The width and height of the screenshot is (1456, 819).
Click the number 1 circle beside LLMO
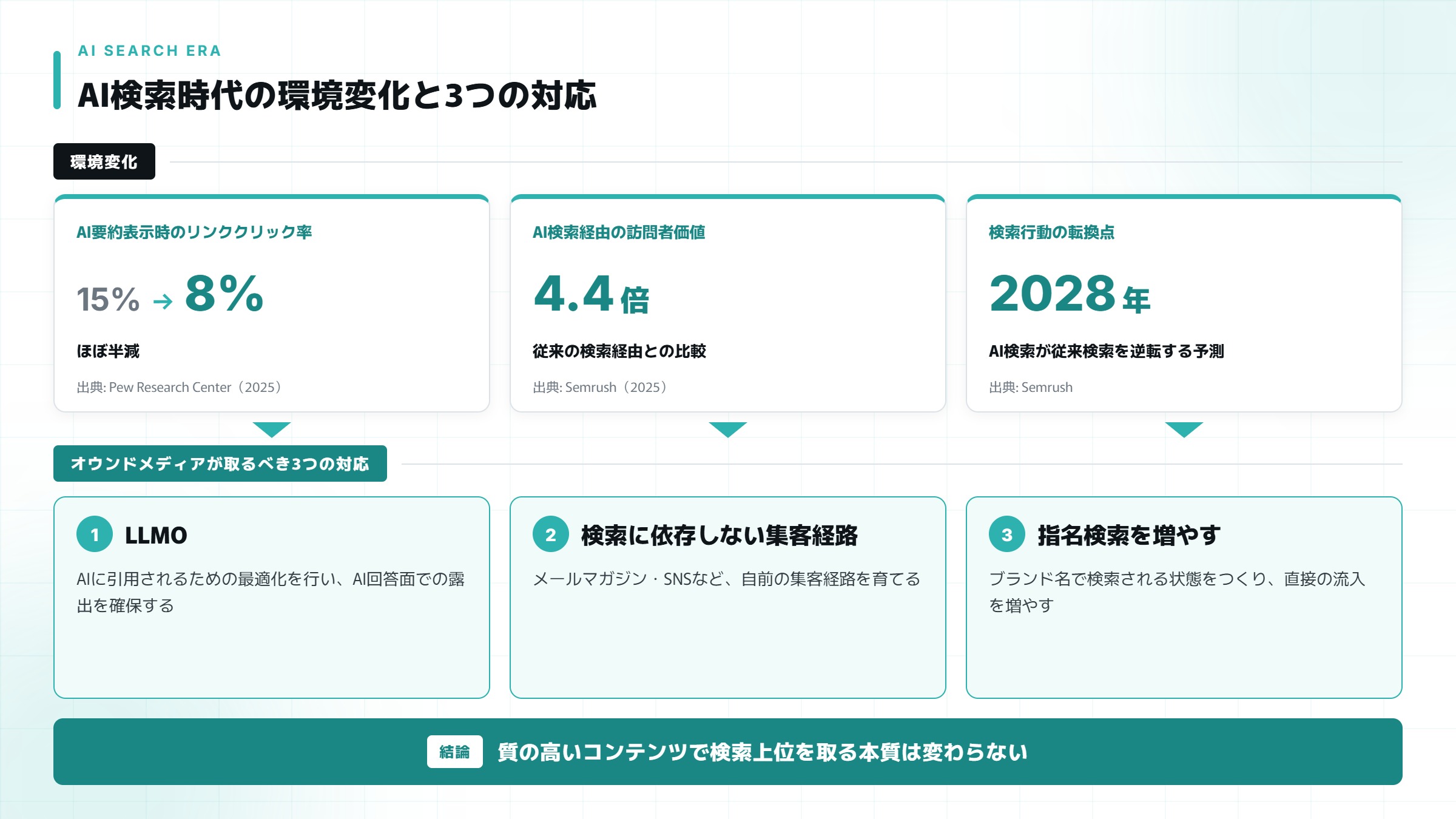coord(95,534)
